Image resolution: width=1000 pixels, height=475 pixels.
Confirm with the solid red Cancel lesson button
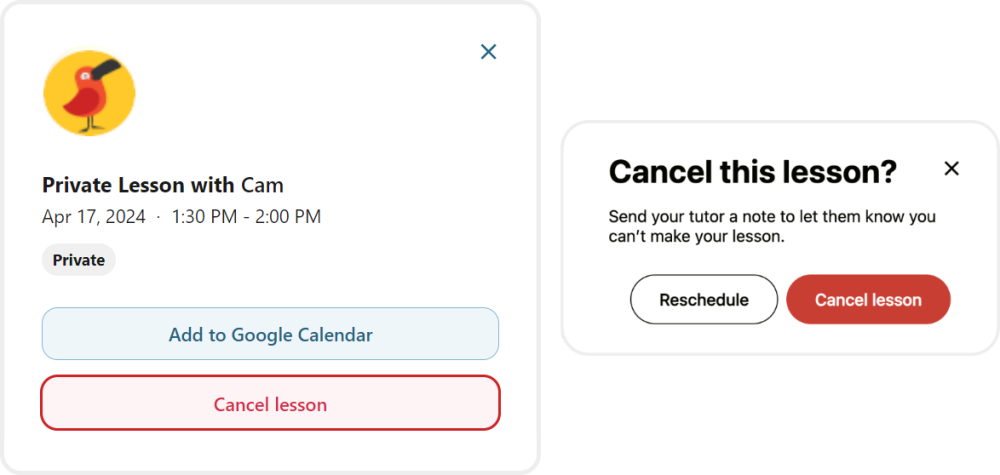(868, 300)
